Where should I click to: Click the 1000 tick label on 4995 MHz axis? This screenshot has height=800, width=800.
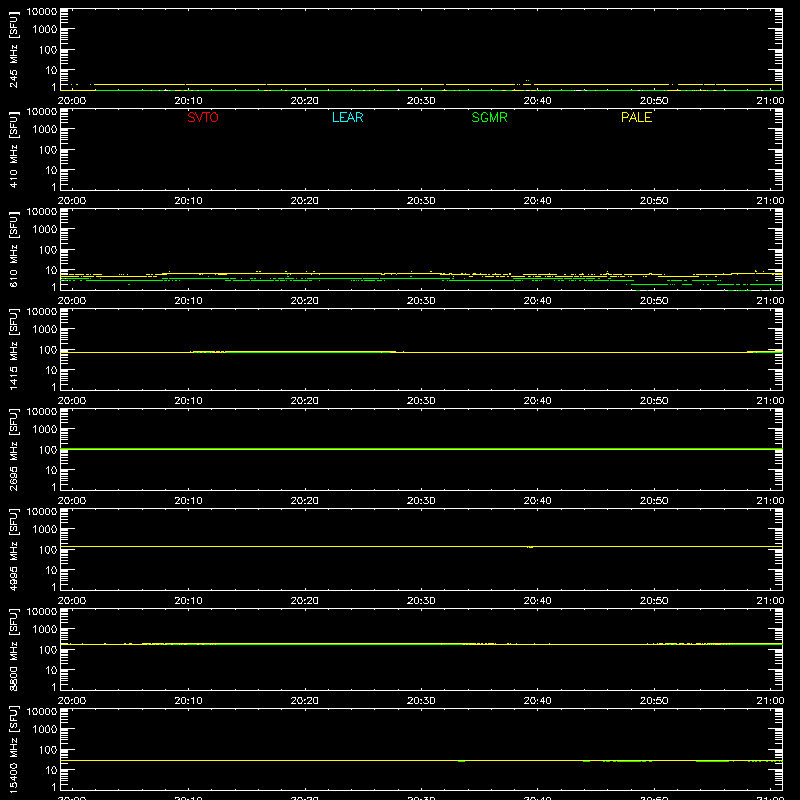pos(45,530)
